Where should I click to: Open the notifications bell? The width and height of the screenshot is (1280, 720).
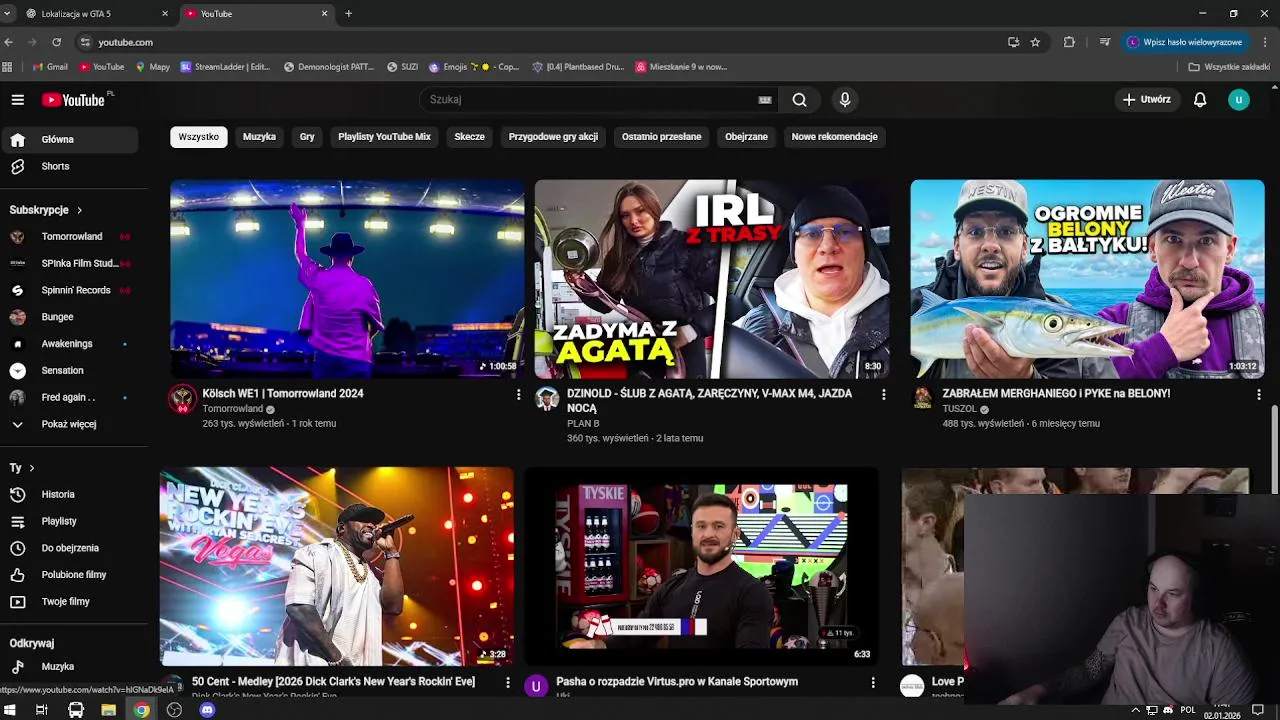[1200, 99]
